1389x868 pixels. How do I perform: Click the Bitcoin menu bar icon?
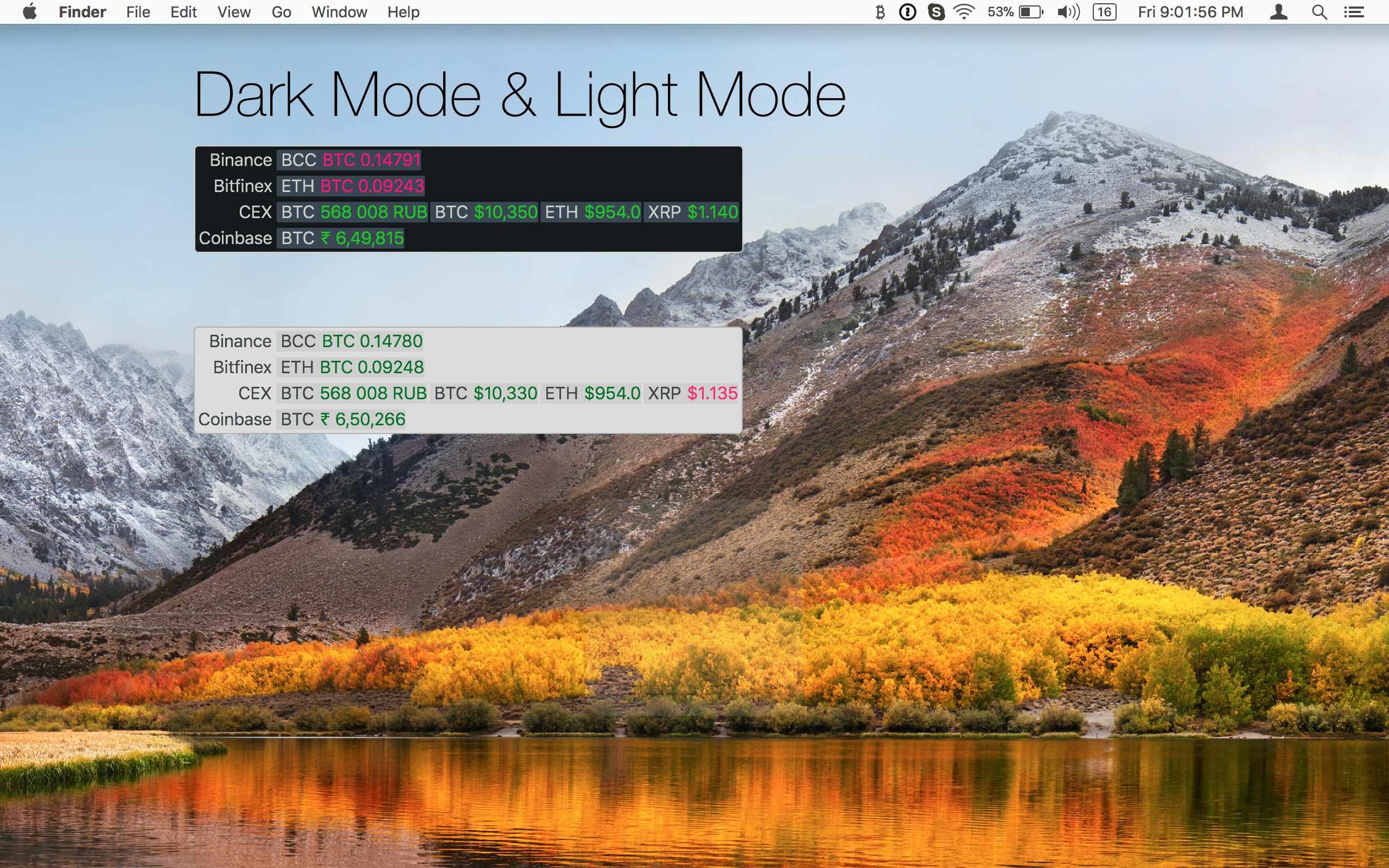tap(880, 12)
